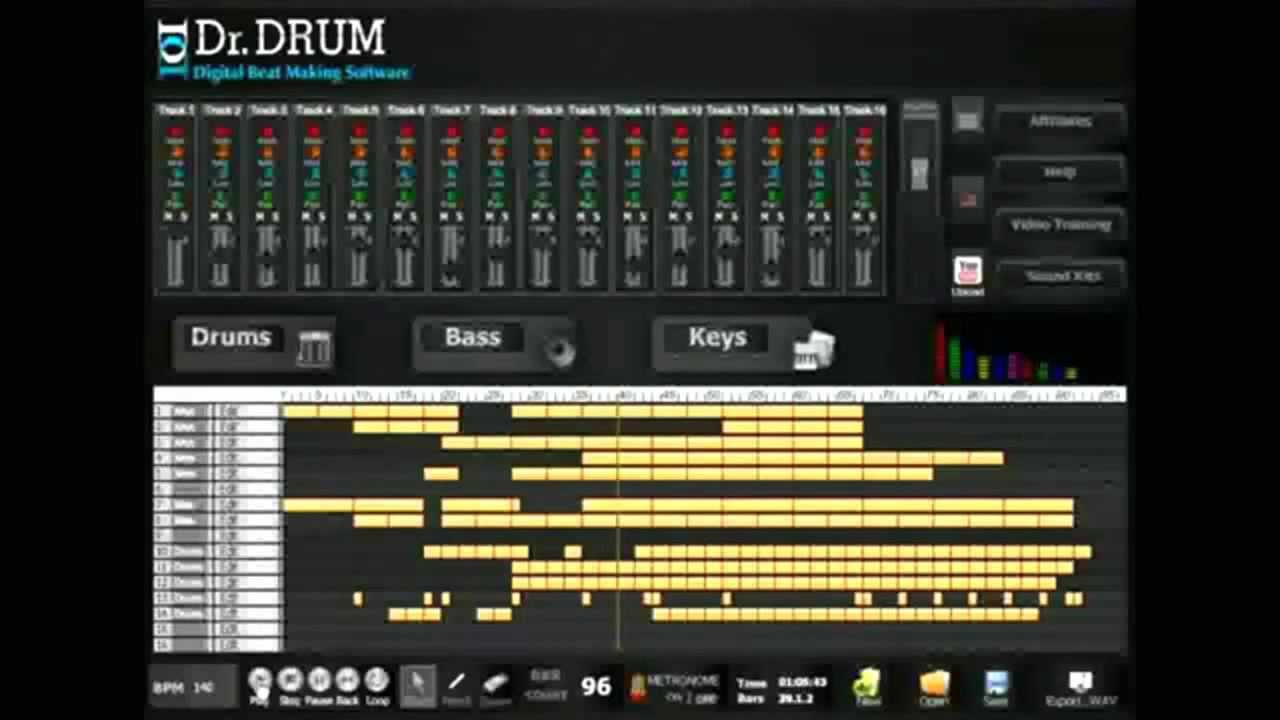Start playback with the Play button

click(x=259, y=680)
